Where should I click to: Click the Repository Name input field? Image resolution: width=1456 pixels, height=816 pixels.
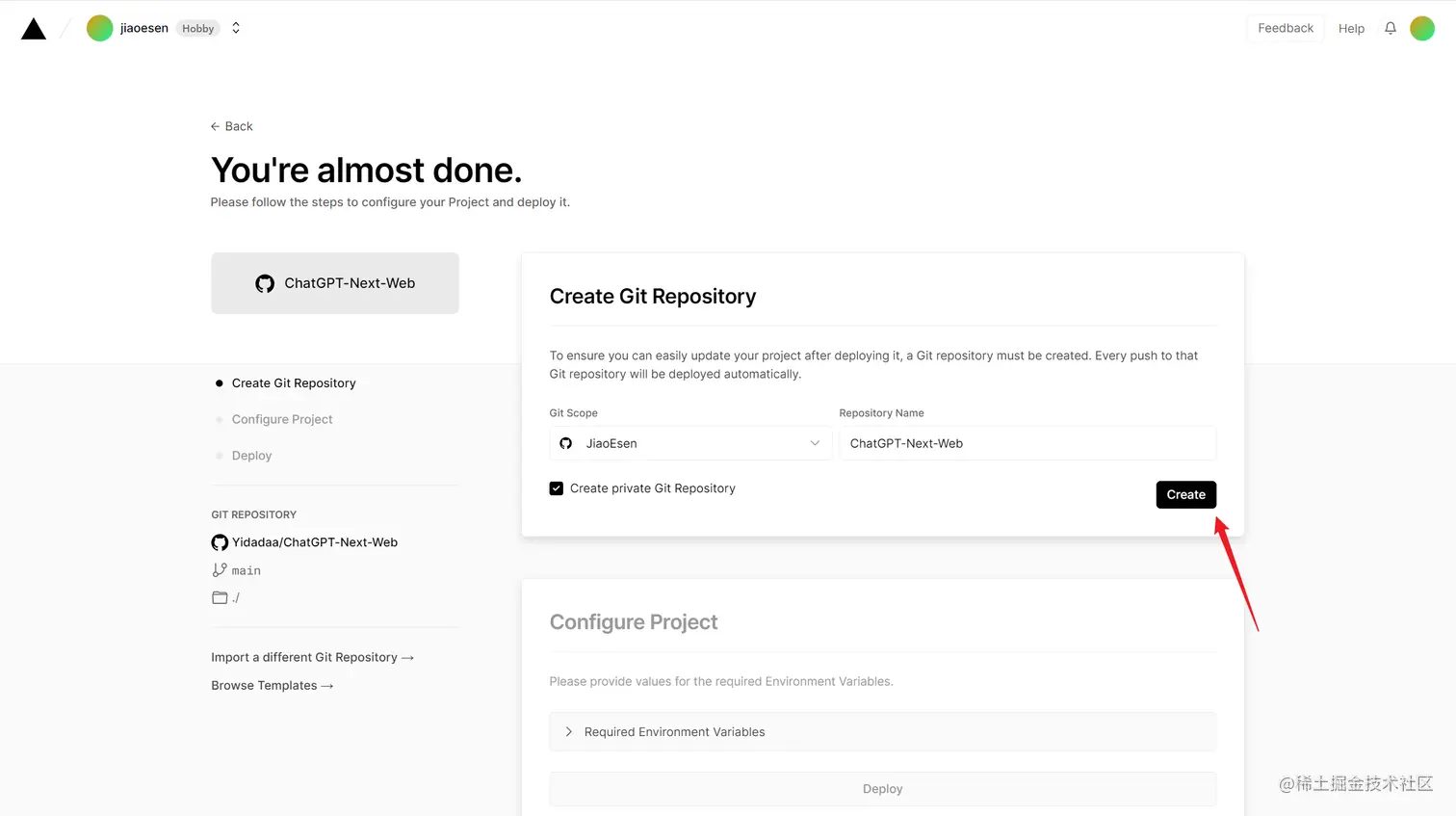(x=1027, y=443)
